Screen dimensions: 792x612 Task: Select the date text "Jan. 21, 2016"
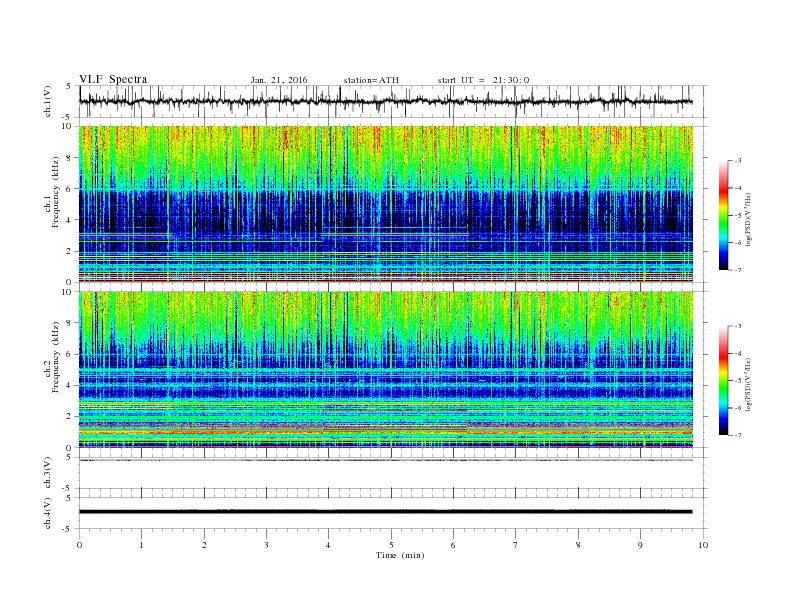coord(279,80)
